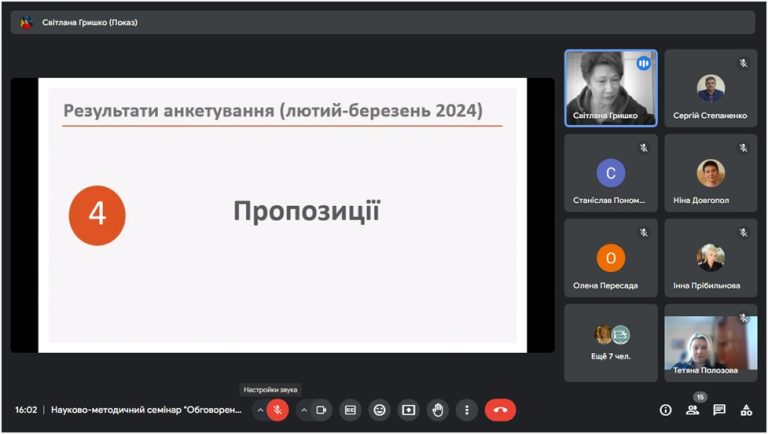Turn on closed captions
Viewport: 768px width, 434px height.
coord(350,410)
